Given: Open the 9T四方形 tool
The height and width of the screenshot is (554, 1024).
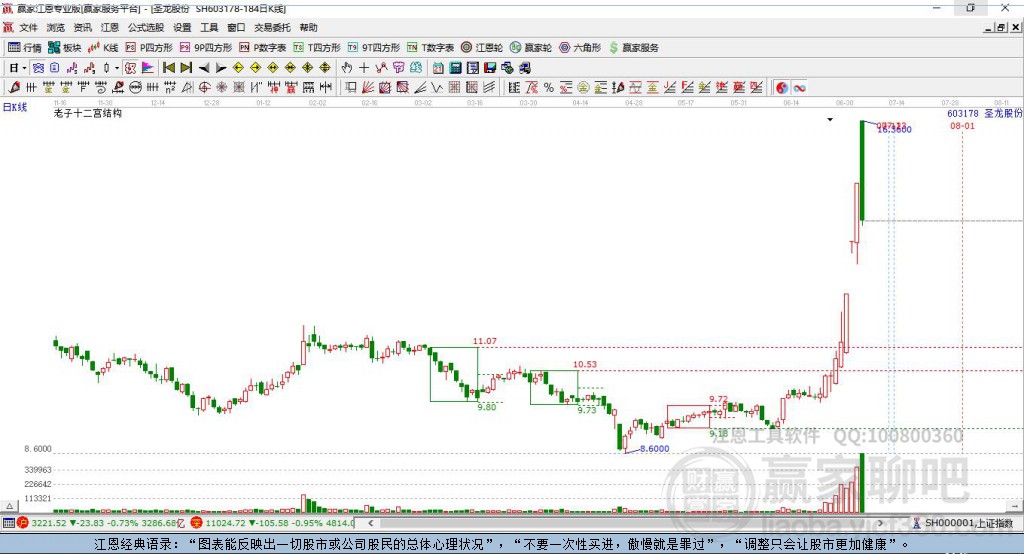Looking at the screenshot, I should click(374, 48).
